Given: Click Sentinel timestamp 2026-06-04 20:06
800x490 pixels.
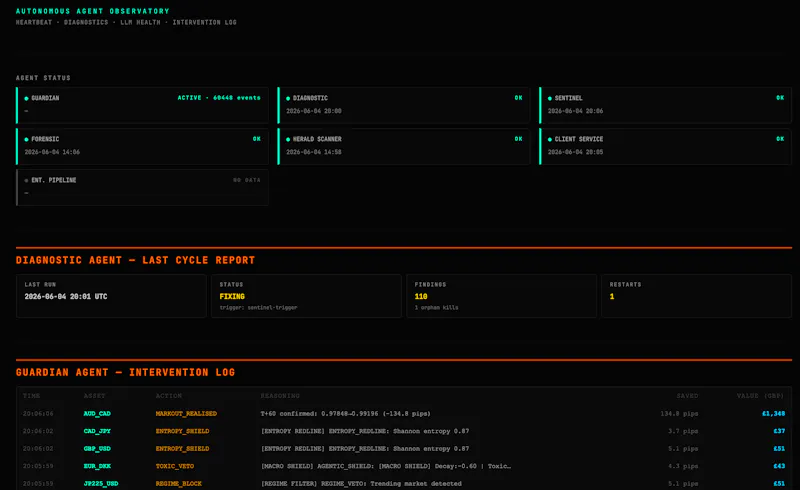Looking at the screenshot, I should (x=576, y=111).
